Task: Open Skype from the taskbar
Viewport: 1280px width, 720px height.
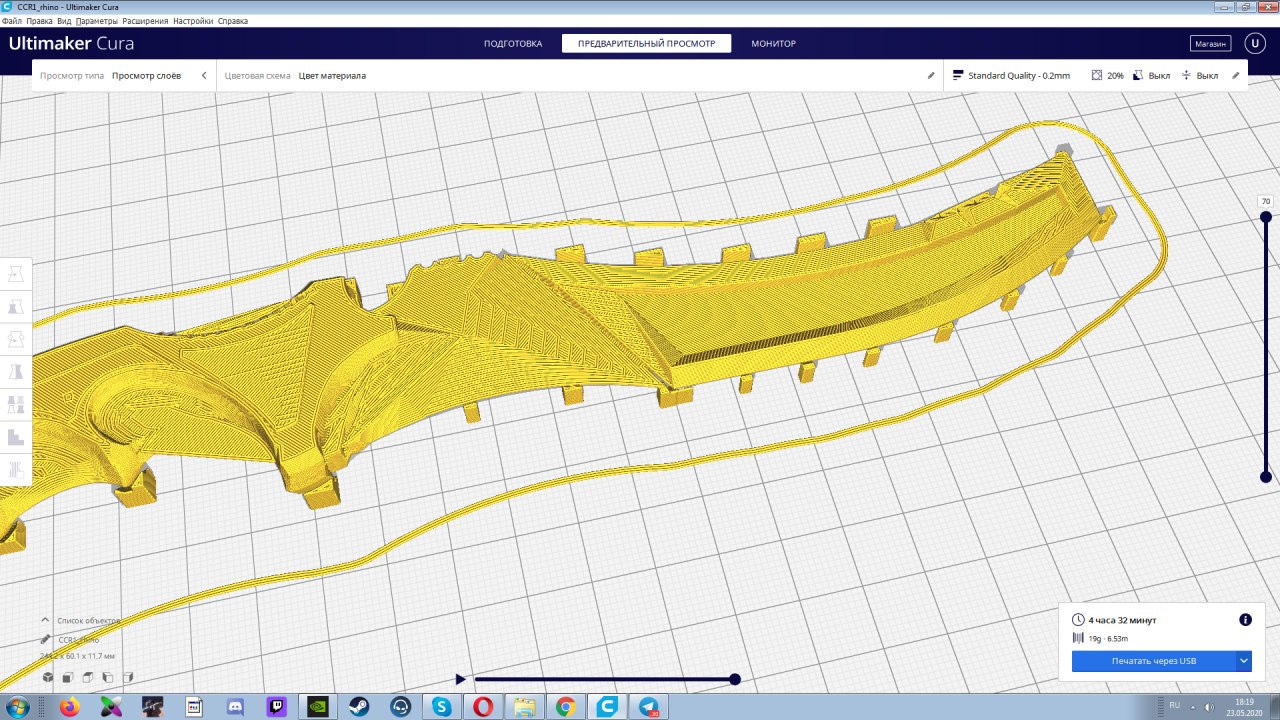Action: click(x=442, y=707)
